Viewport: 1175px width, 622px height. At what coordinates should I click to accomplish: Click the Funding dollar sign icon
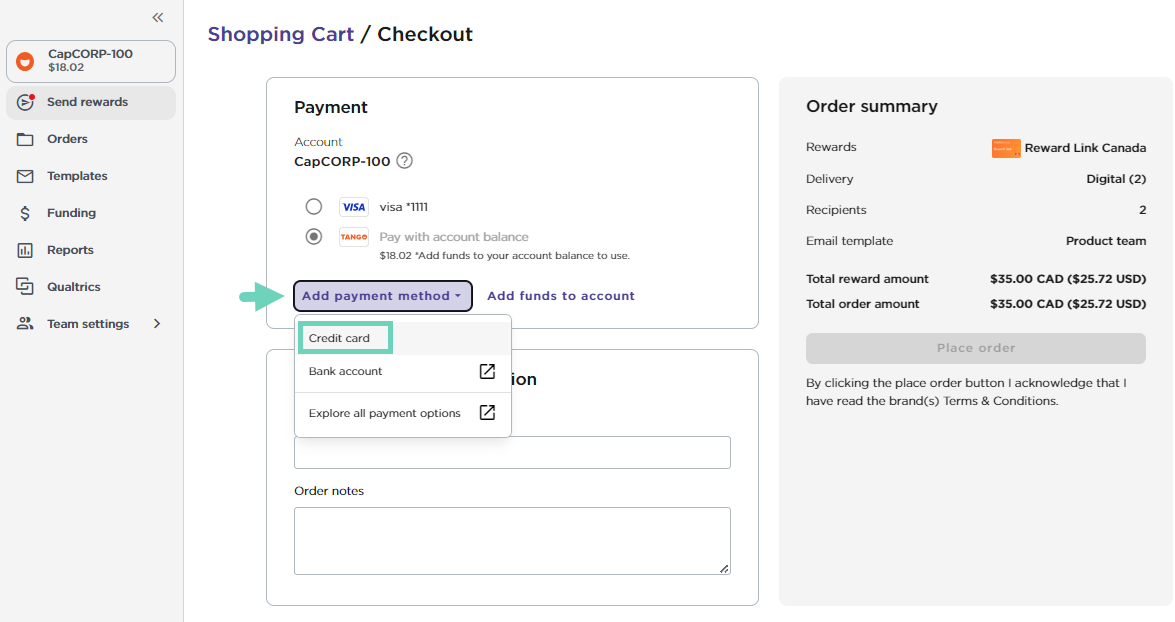coord(23,213)
